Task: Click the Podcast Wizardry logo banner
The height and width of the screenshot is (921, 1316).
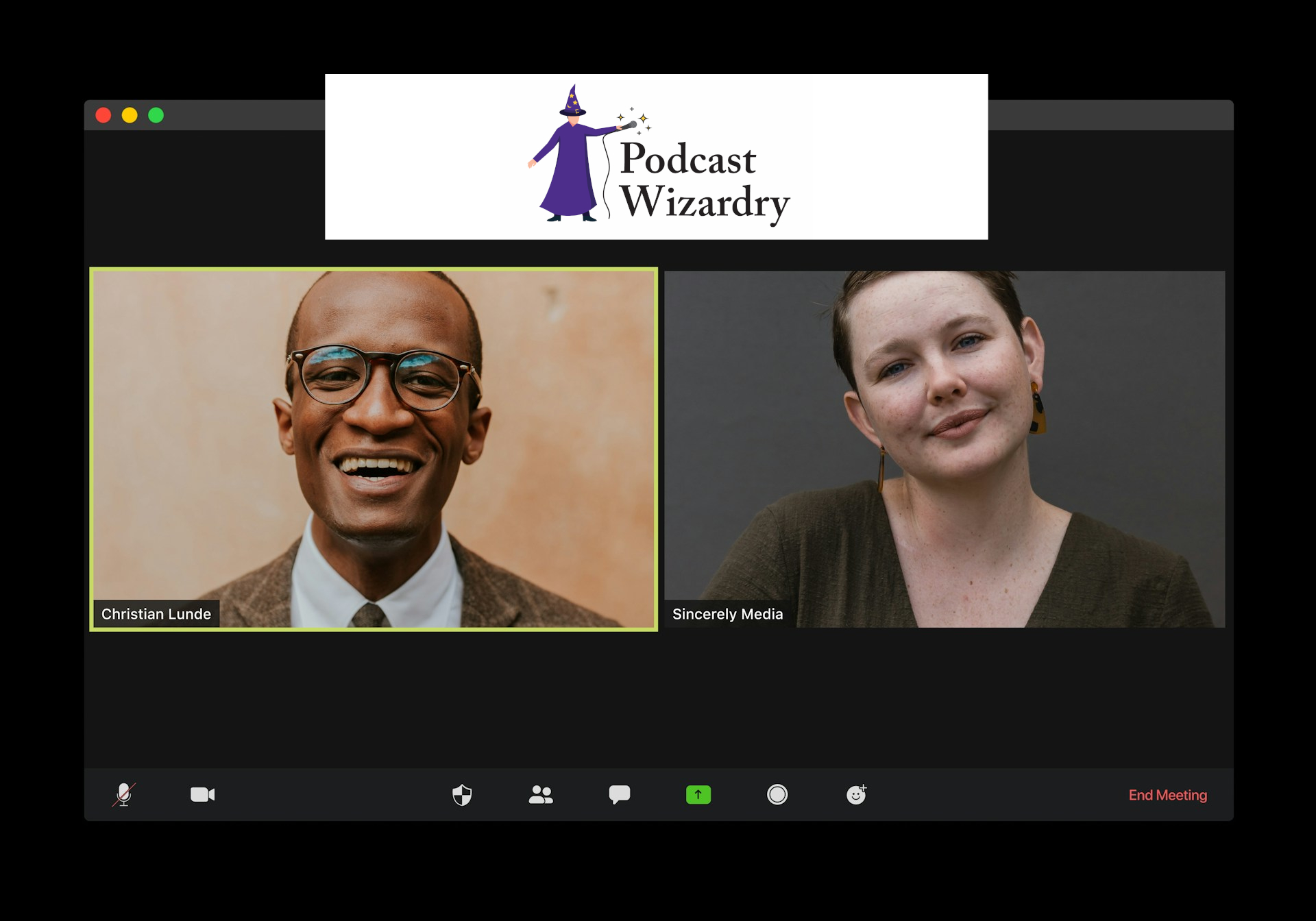Action: tap(657, 157)
